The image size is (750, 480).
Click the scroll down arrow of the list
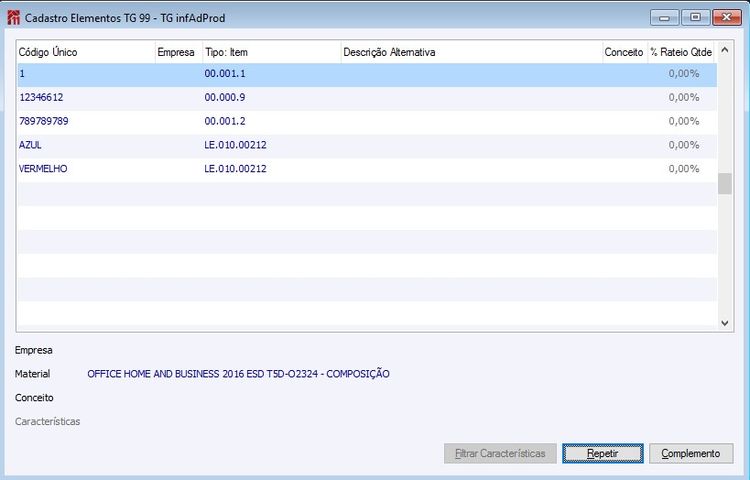pyautogui.click(x=725, y=323)
